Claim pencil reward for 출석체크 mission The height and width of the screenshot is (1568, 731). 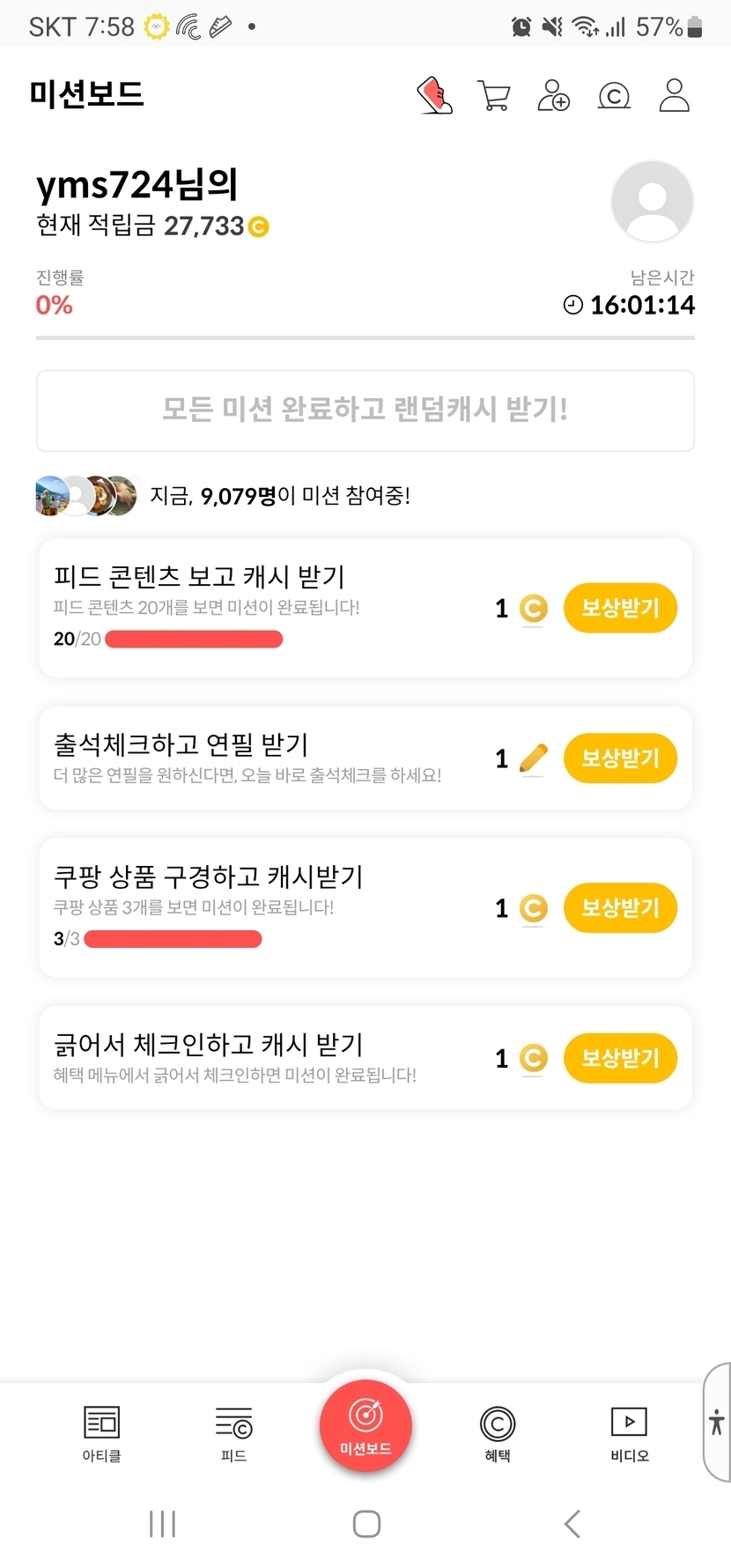pyautogui.click(x=620, y=758)
